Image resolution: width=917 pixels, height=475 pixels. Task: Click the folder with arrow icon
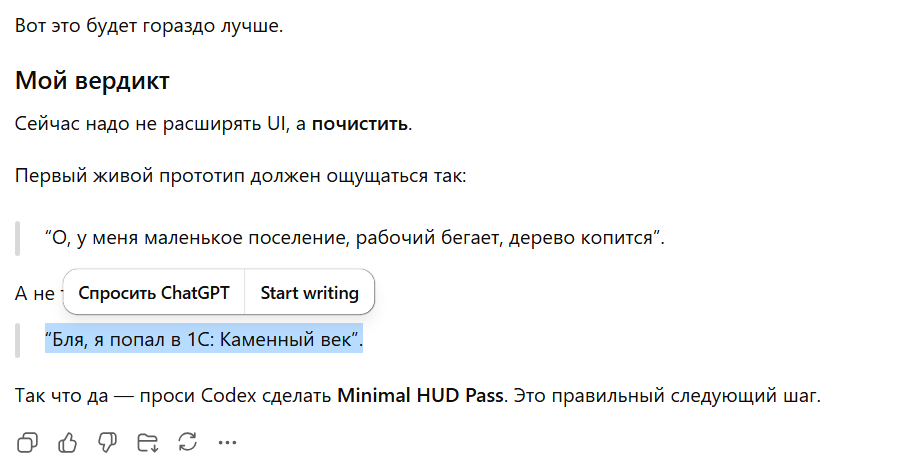[x=147, y=442]
